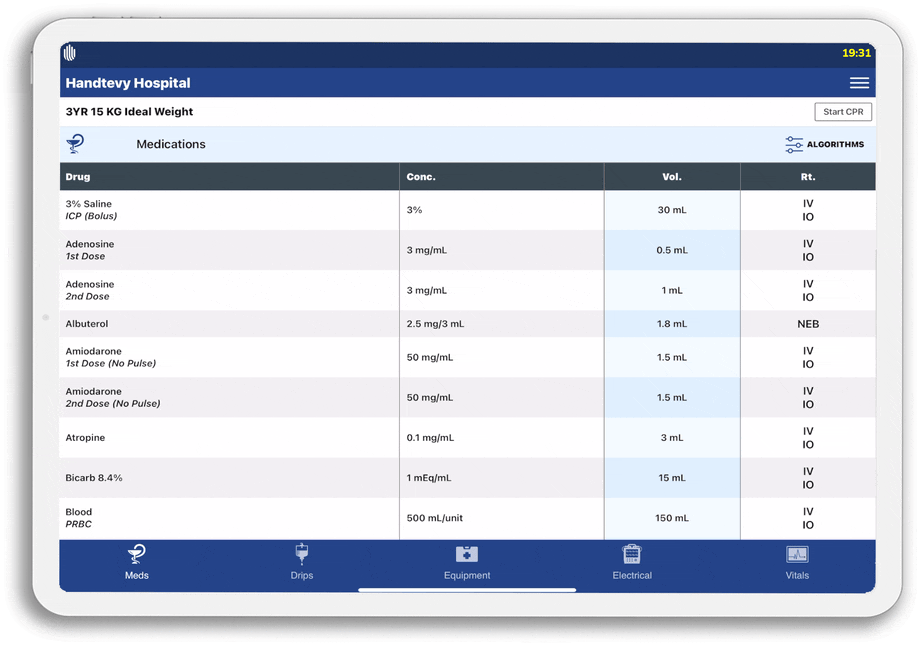This screenshot has height=645, width=920.
Task: Click the Handtevy shield logo icon
Action: pos(70,53)
